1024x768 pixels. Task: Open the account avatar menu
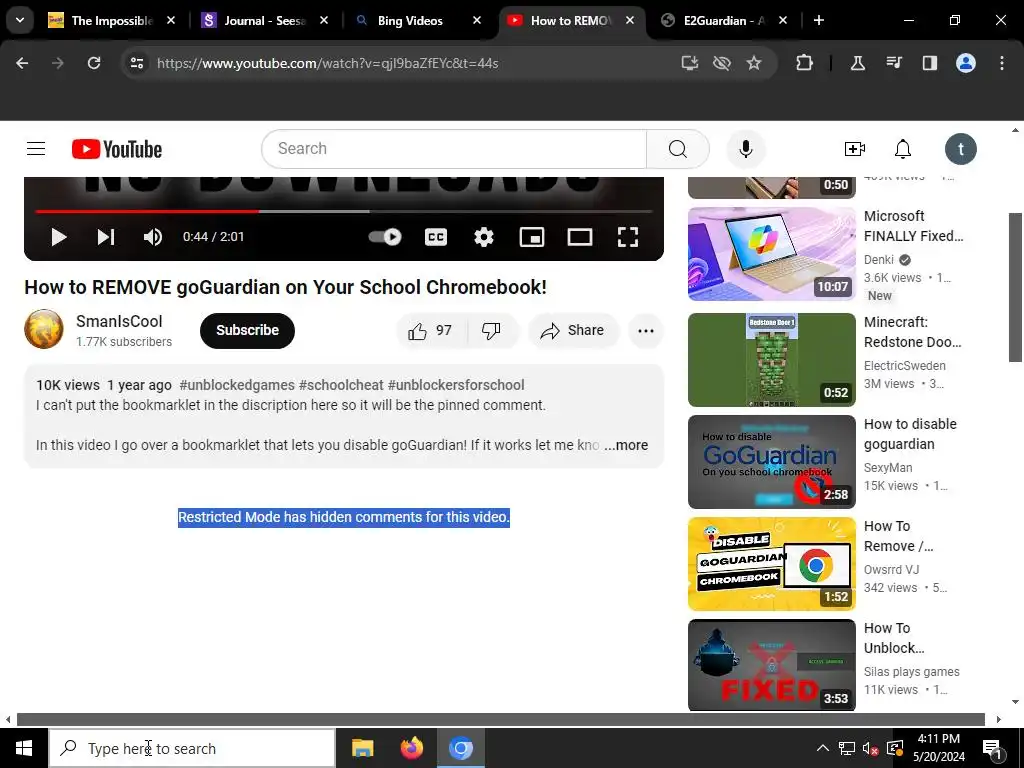pos(960,149)
